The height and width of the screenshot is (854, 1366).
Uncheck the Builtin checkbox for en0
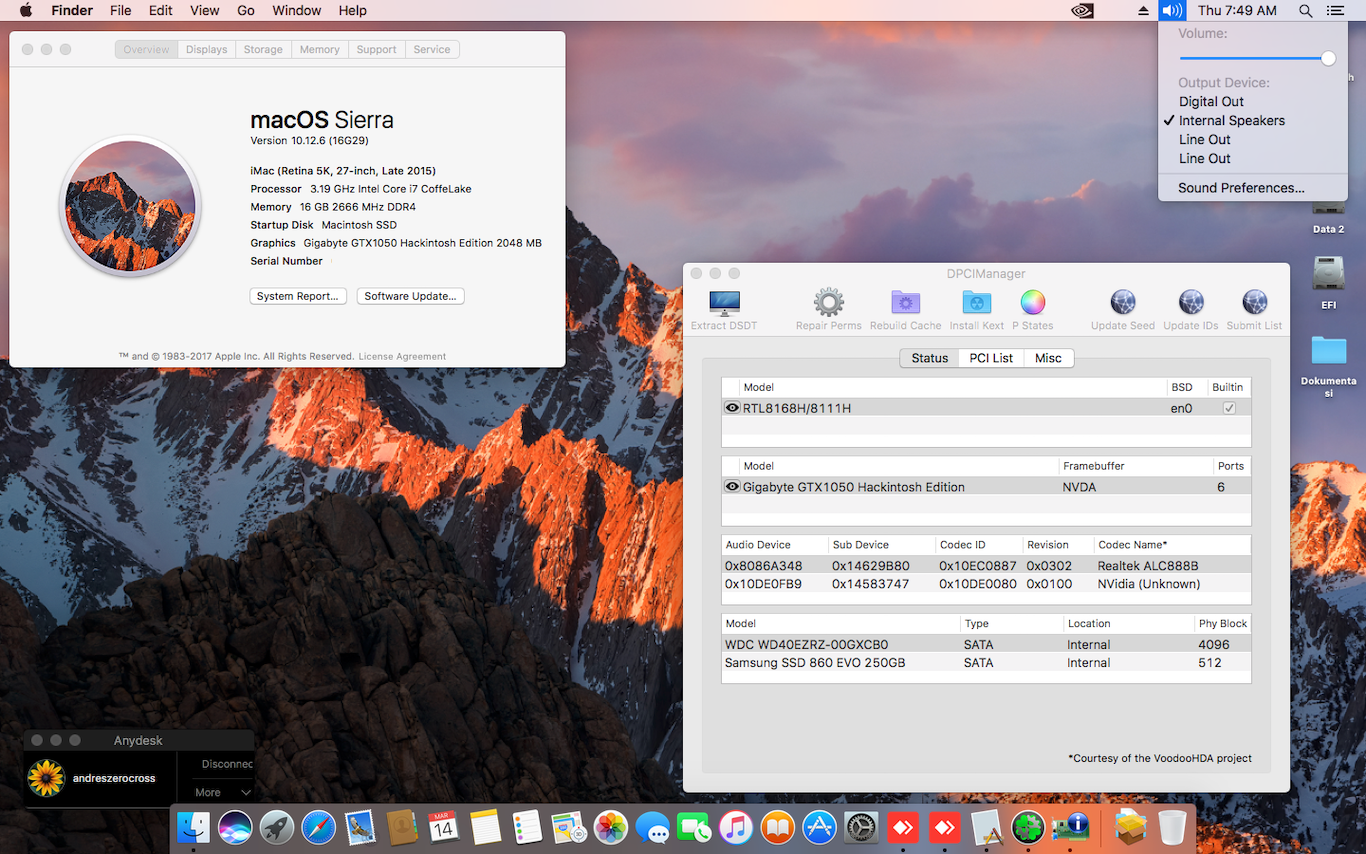tap(1229, 407)
